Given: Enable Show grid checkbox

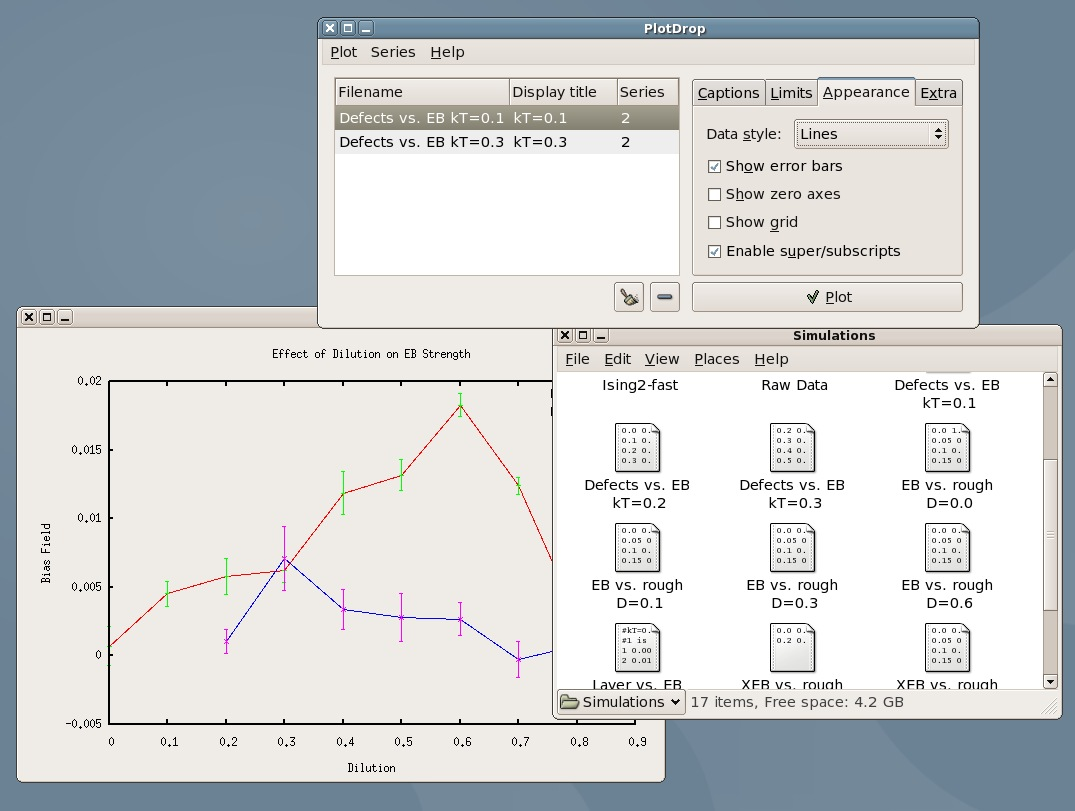Looking at the screenshot, I should tap(714, 223).
